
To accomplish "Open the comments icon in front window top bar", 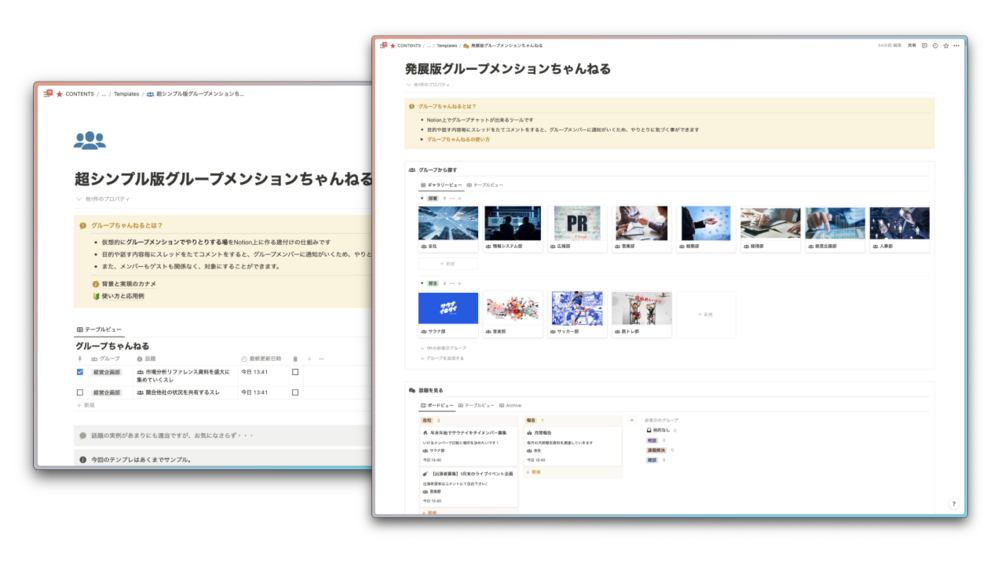I will 924,45.
